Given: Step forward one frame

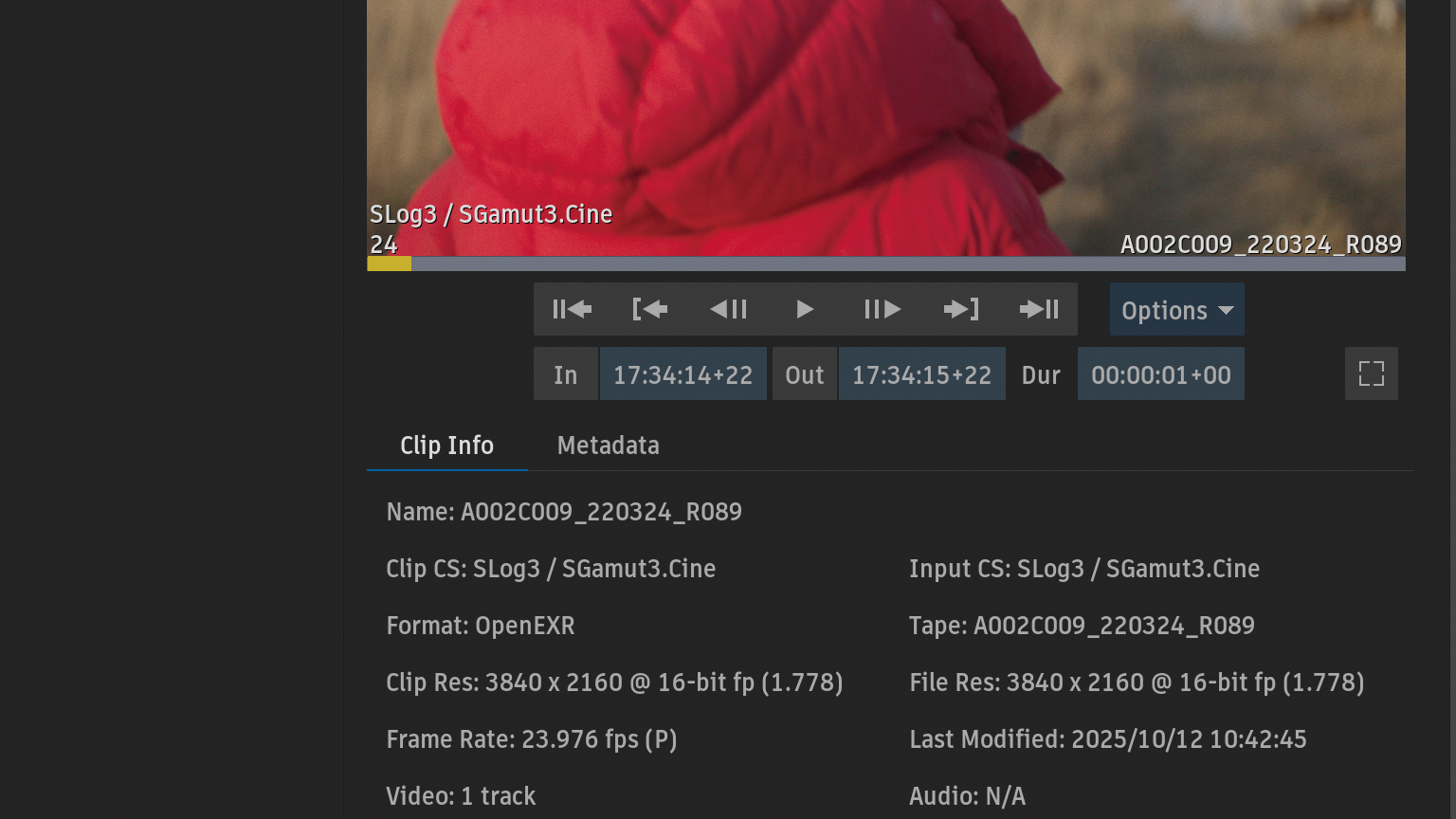Looking at the screenshot, I should [883, 309].
